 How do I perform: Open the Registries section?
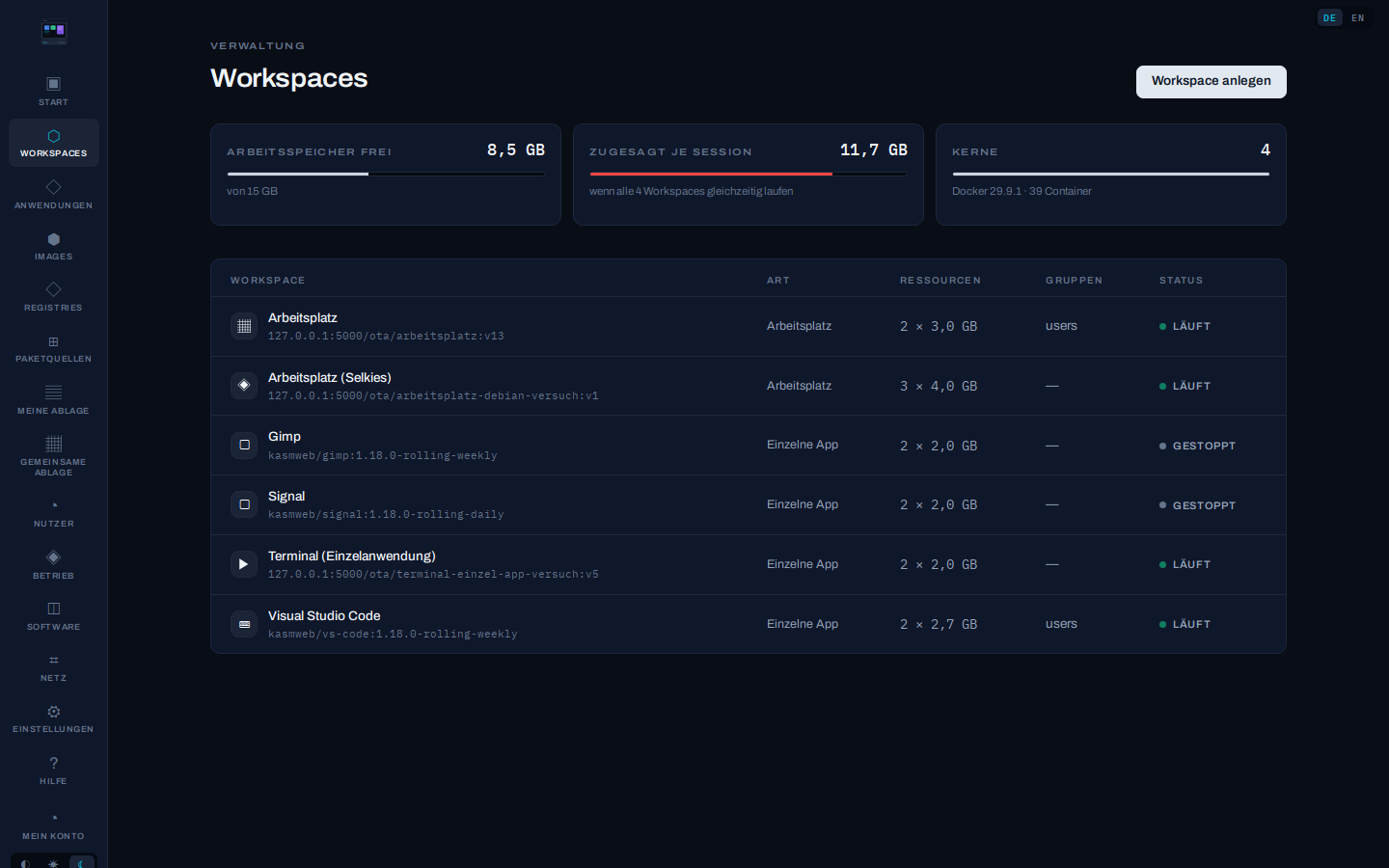tap(54, 297)
